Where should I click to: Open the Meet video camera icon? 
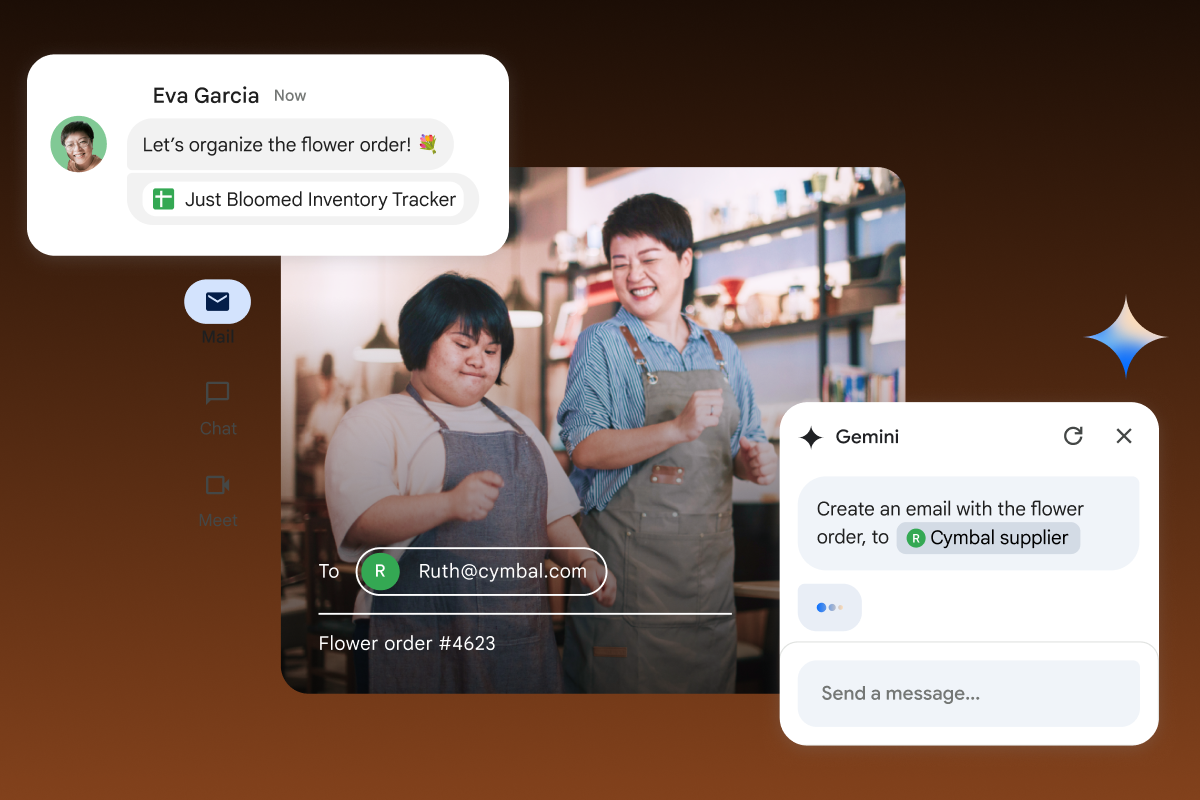(217, 485)
